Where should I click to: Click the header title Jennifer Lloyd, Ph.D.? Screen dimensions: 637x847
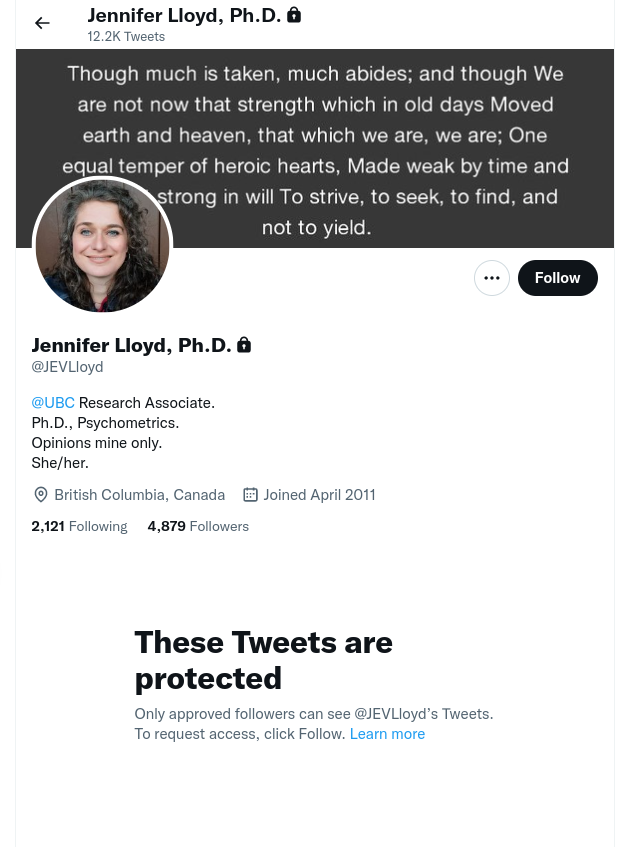183,15
